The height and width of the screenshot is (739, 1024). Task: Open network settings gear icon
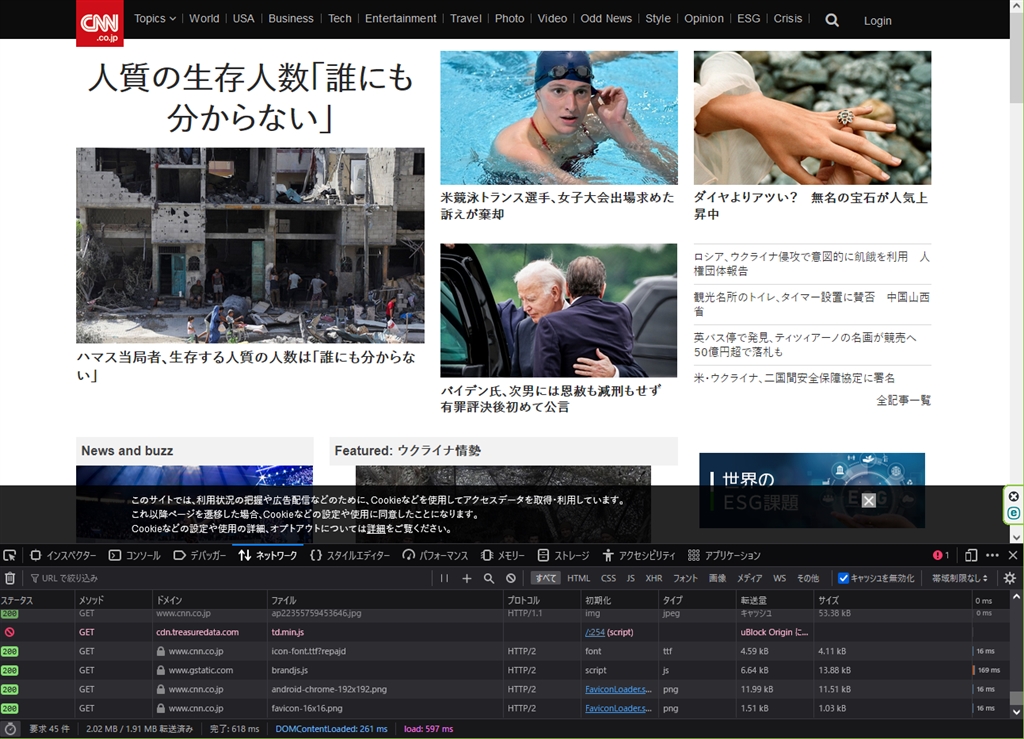1010,578
